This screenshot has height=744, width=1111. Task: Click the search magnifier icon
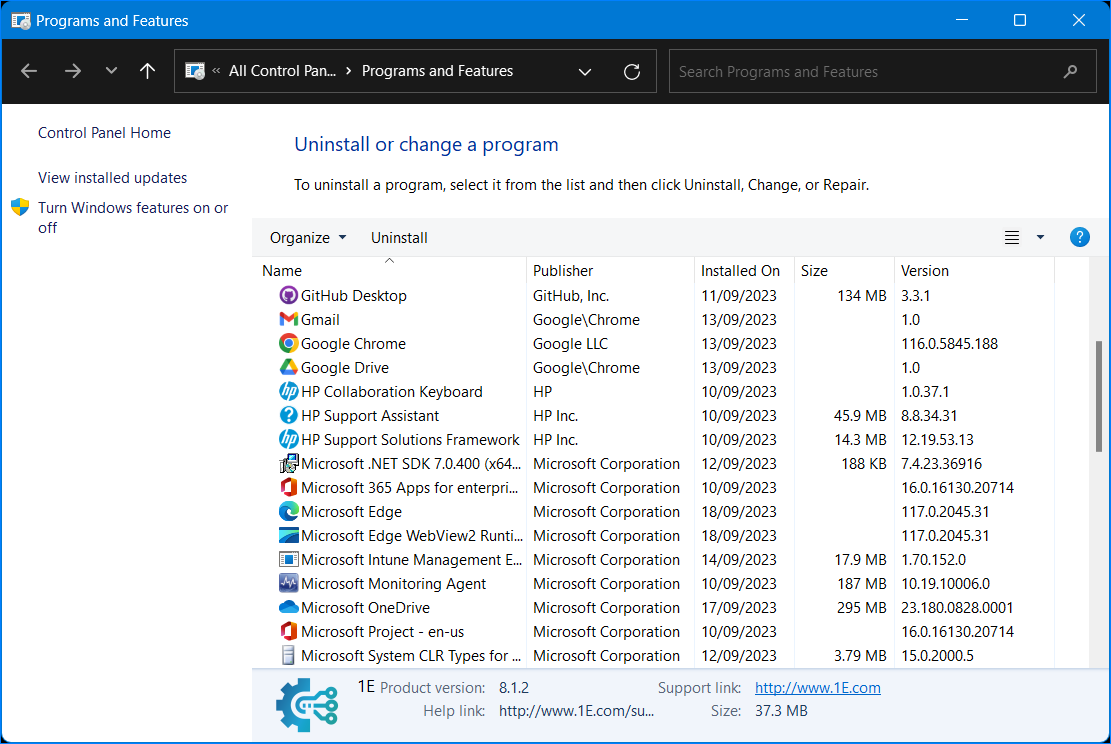1071,71
